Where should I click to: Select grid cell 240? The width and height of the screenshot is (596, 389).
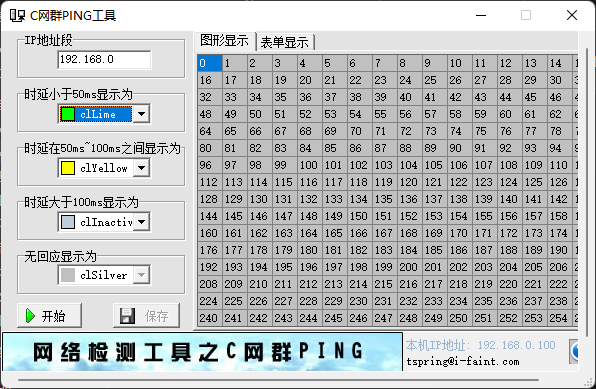point(210,318)
